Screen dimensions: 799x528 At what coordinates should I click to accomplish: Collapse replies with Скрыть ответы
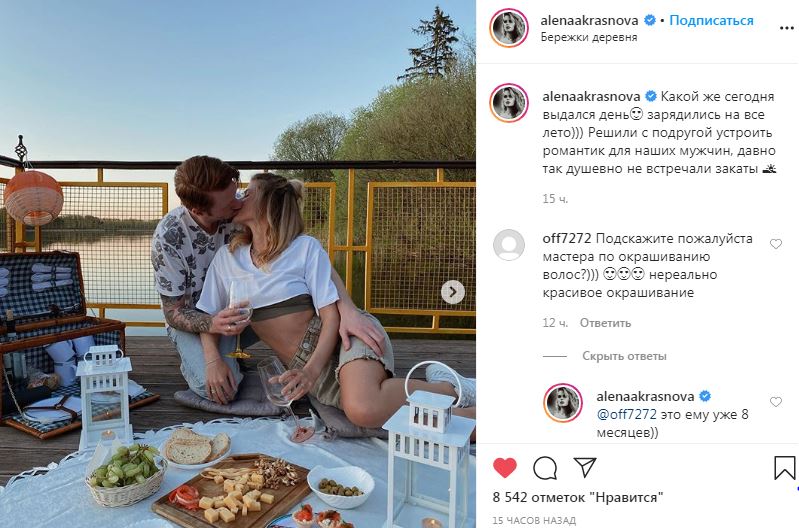(624, 356)
